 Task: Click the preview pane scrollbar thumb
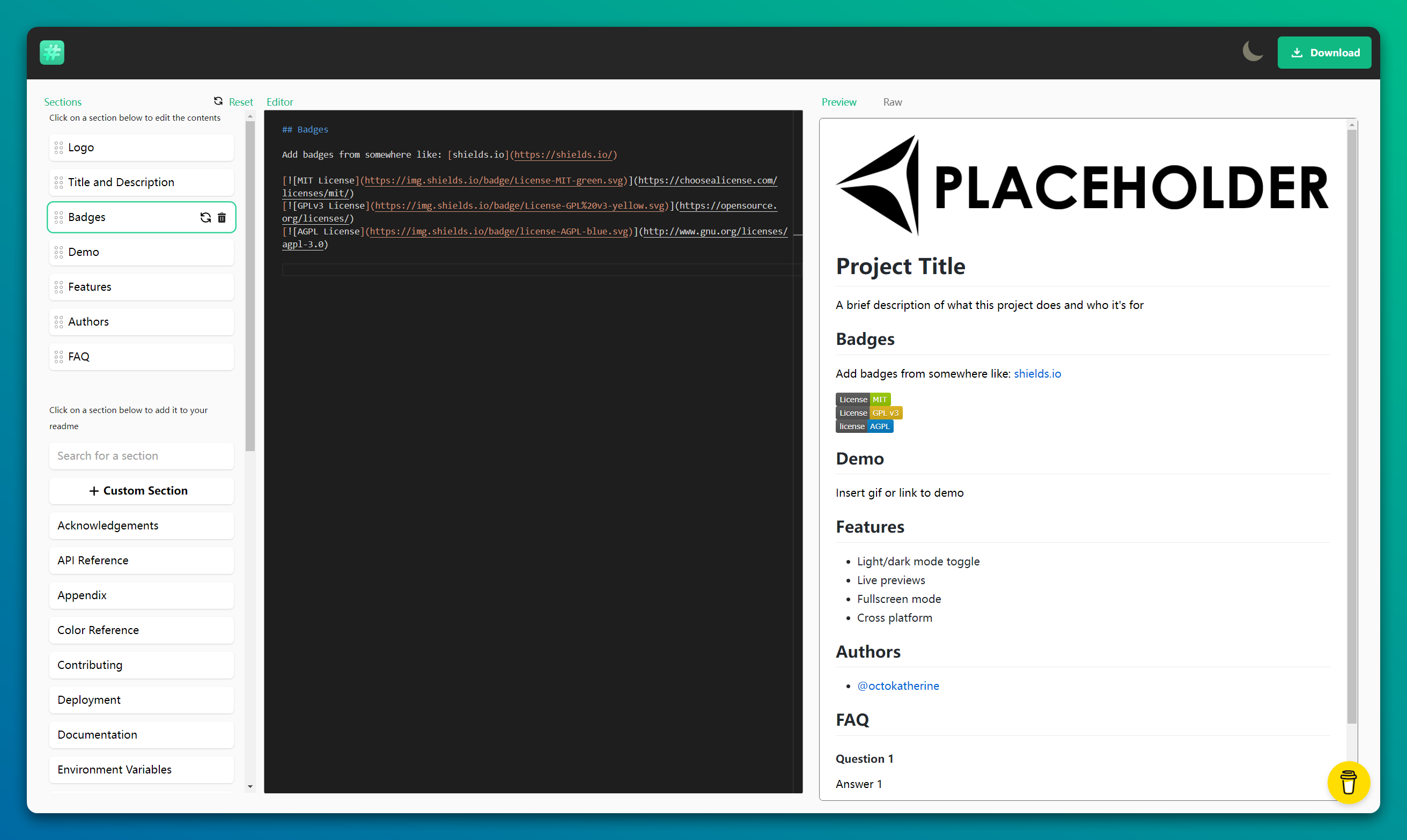click(1352, 427)
